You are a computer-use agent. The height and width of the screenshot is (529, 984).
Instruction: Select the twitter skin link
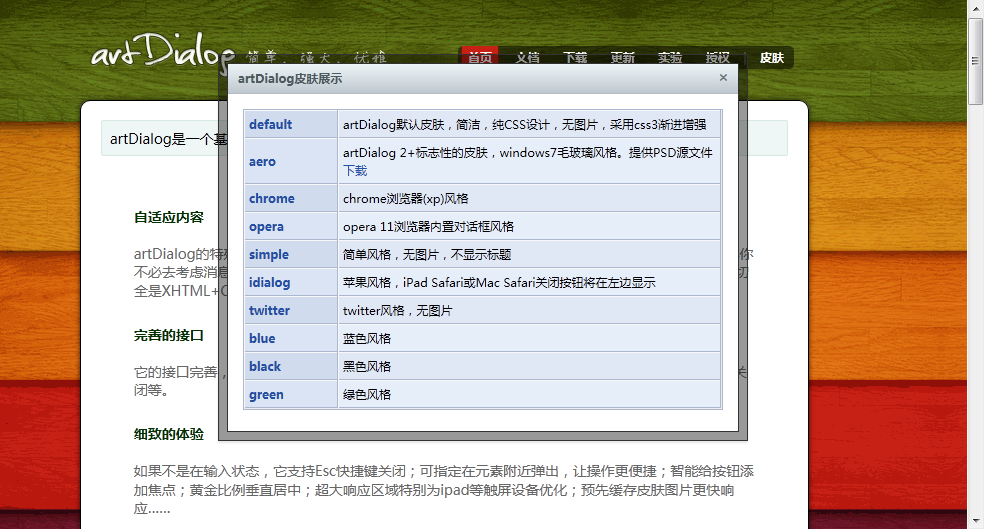click(269, 310)
